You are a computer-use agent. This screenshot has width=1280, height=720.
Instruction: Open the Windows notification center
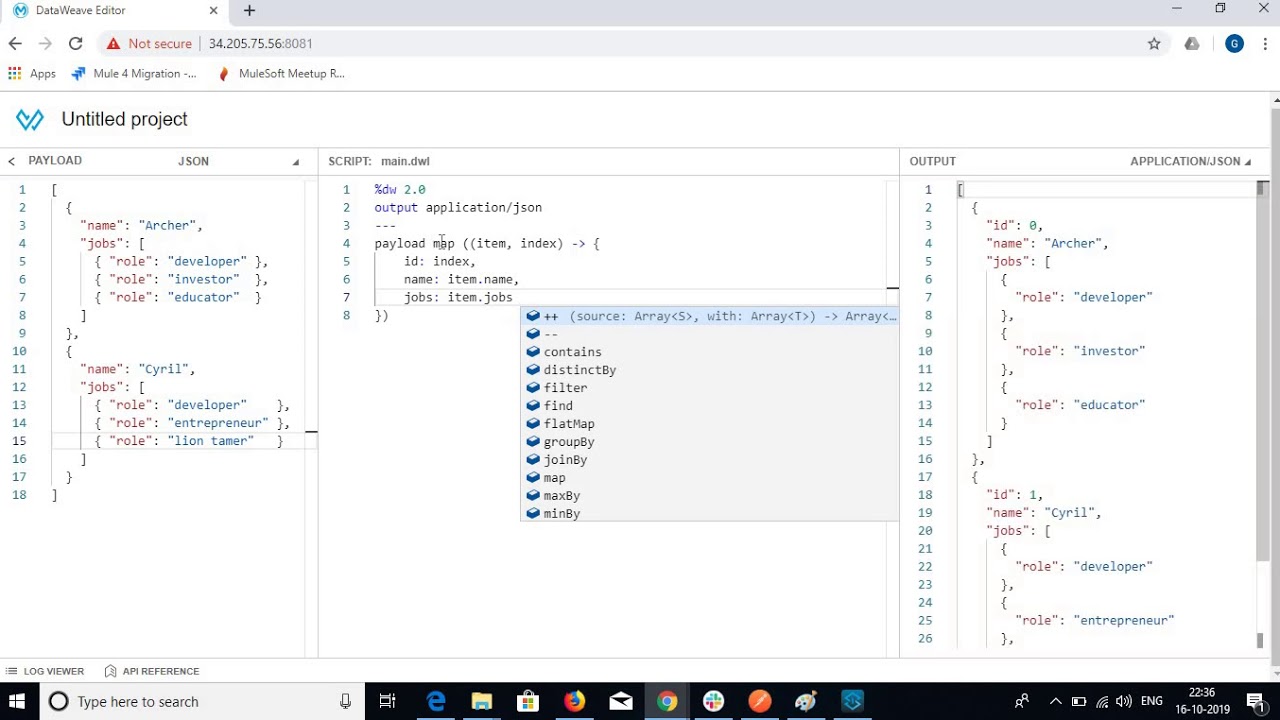click(x=1255, y=701)
